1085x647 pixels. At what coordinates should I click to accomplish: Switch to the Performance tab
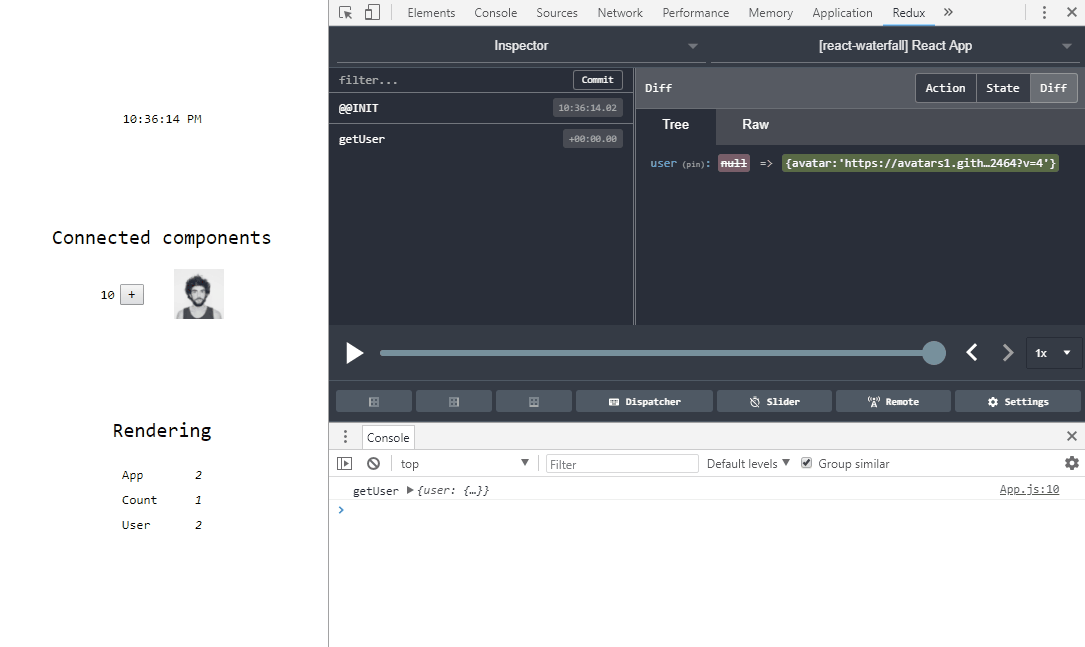point(695,12)
